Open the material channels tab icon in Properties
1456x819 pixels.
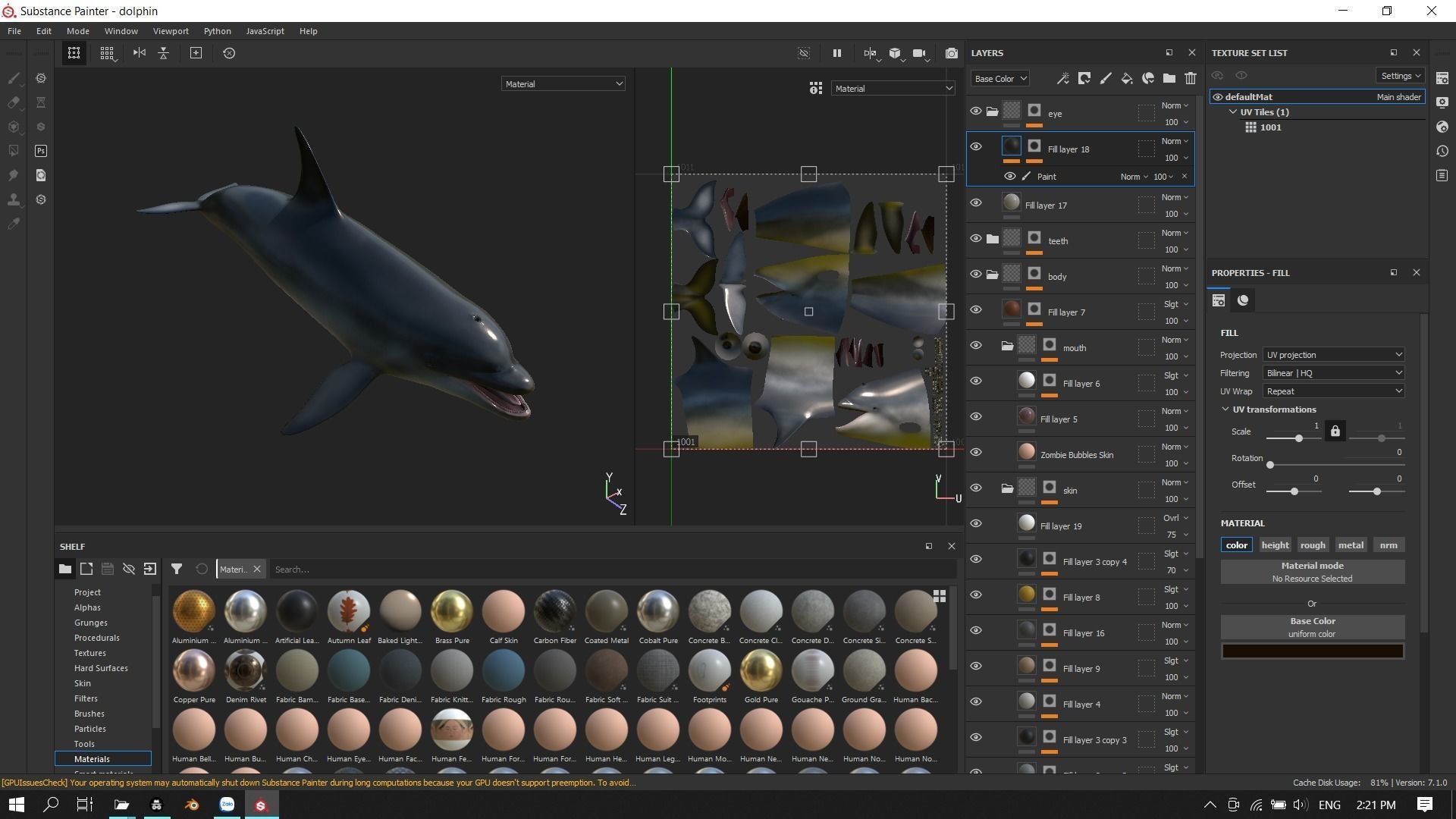pos(1243,300)
